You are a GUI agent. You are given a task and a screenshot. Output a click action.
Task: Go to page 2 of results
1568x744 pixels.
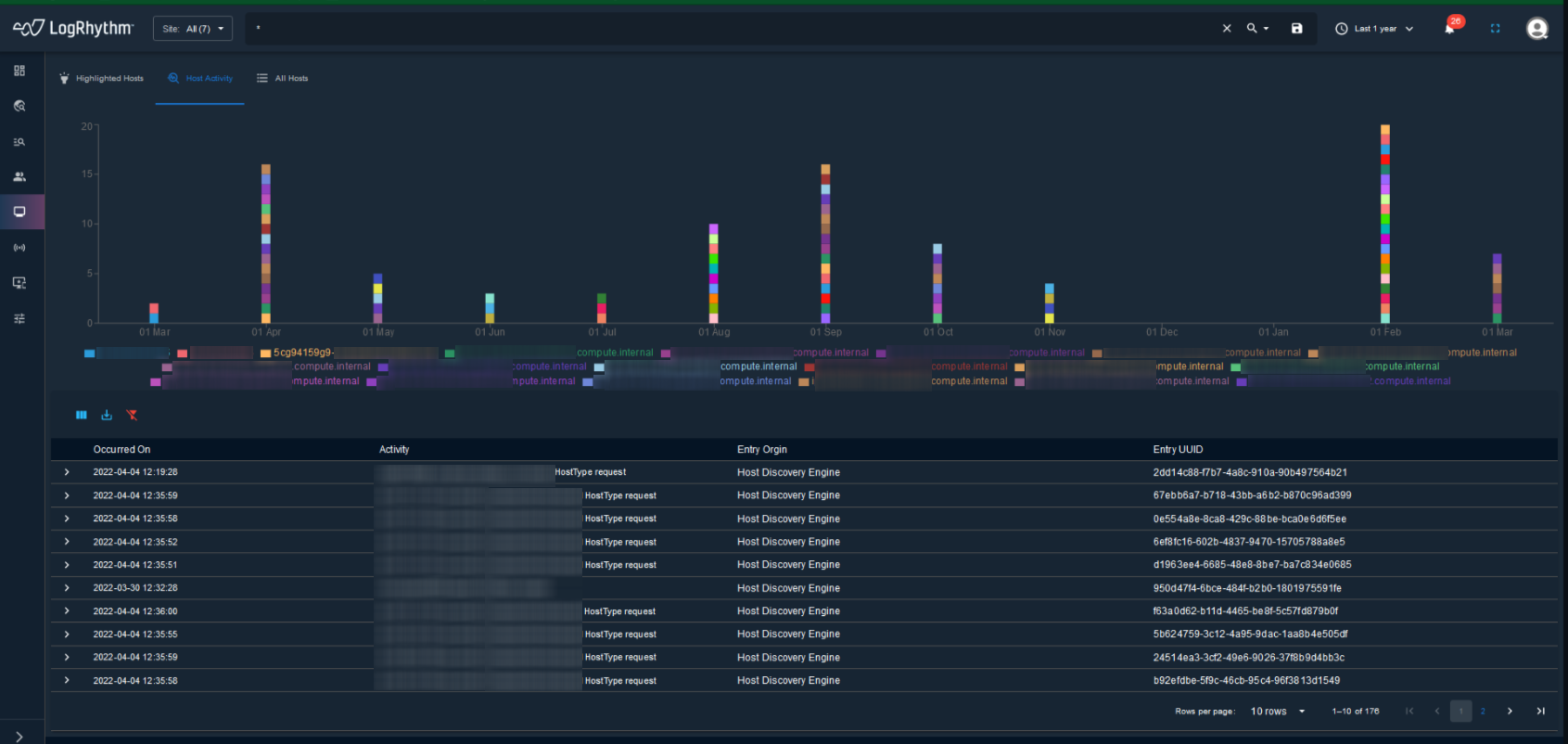pyautogui.click(x=1483, y=712)
